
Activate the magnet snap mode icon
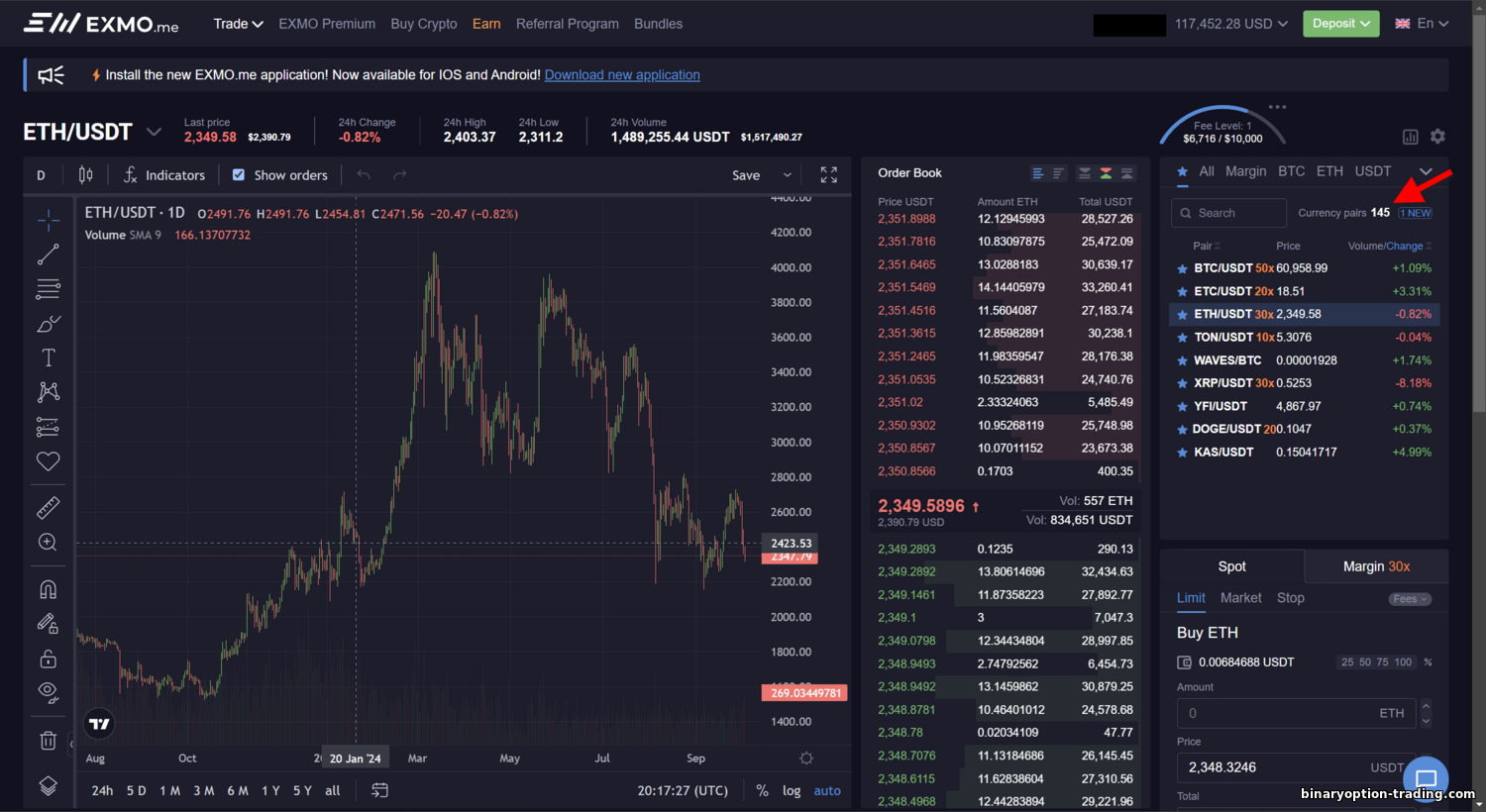[x=48, y=589]
